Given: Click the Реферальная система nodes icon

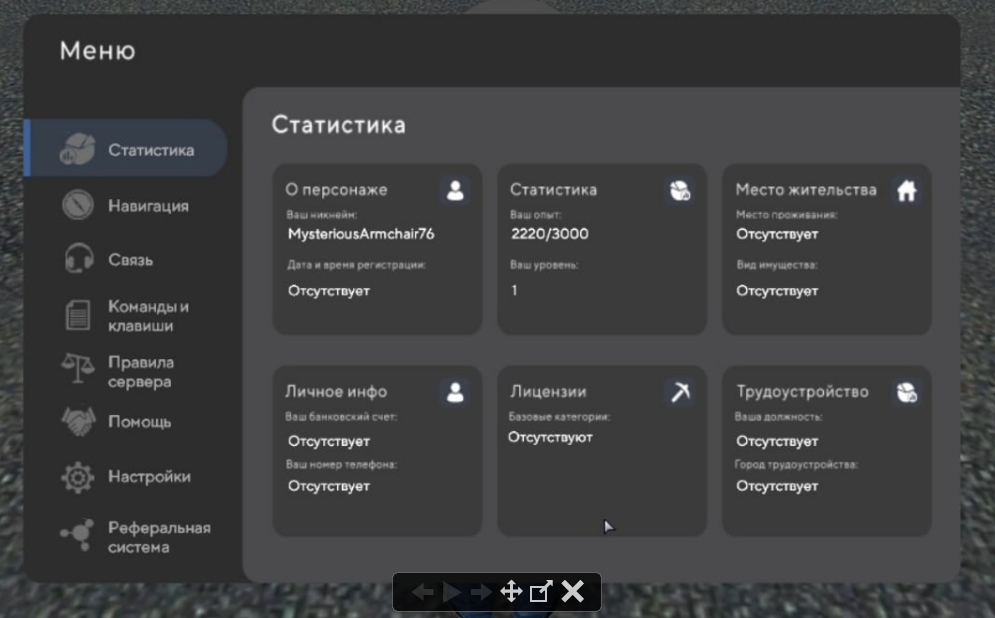Looking at the screenshot, I should [x=77, y=535].
